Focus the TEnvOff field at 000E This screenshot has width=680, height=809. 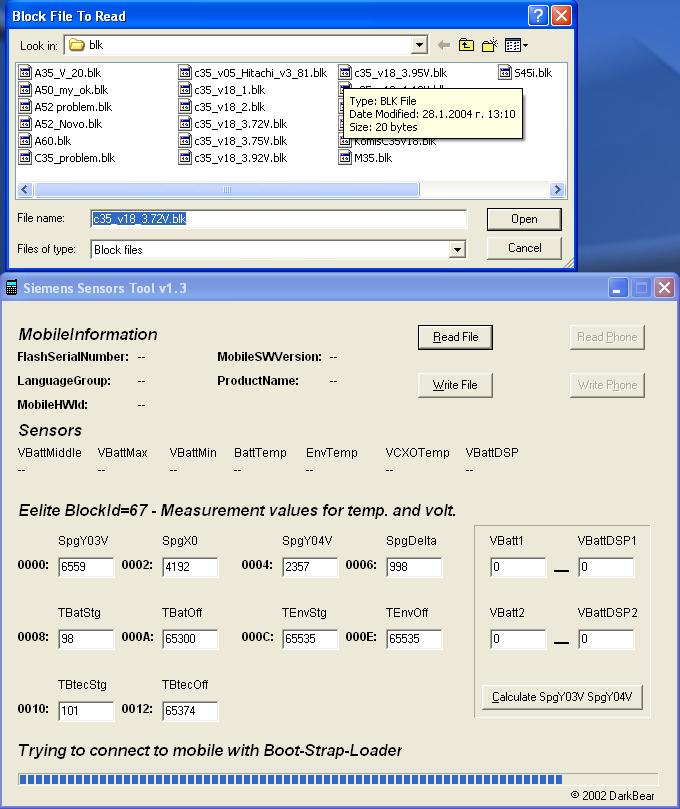click(x=414, y=639)
